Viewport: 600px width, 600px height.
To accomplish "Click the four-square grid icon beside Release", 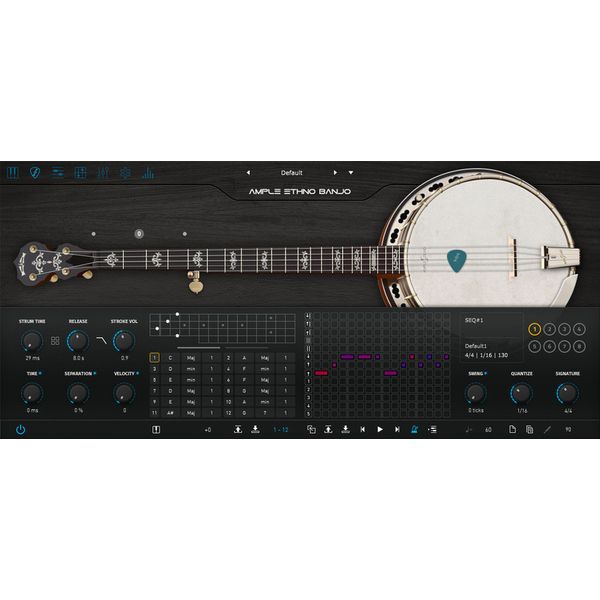I will click(55, 341).
